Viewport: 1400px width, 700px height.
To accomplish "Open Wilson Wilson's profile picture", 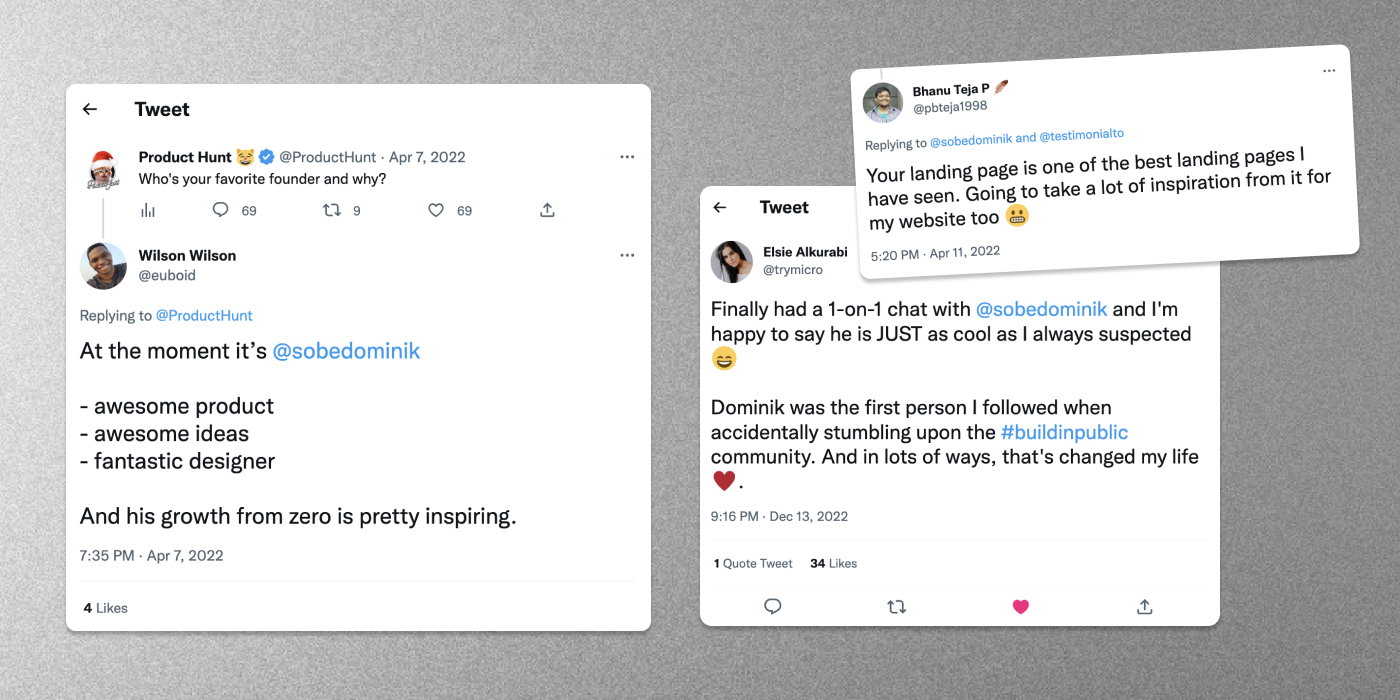I will [x=103, y=266].
